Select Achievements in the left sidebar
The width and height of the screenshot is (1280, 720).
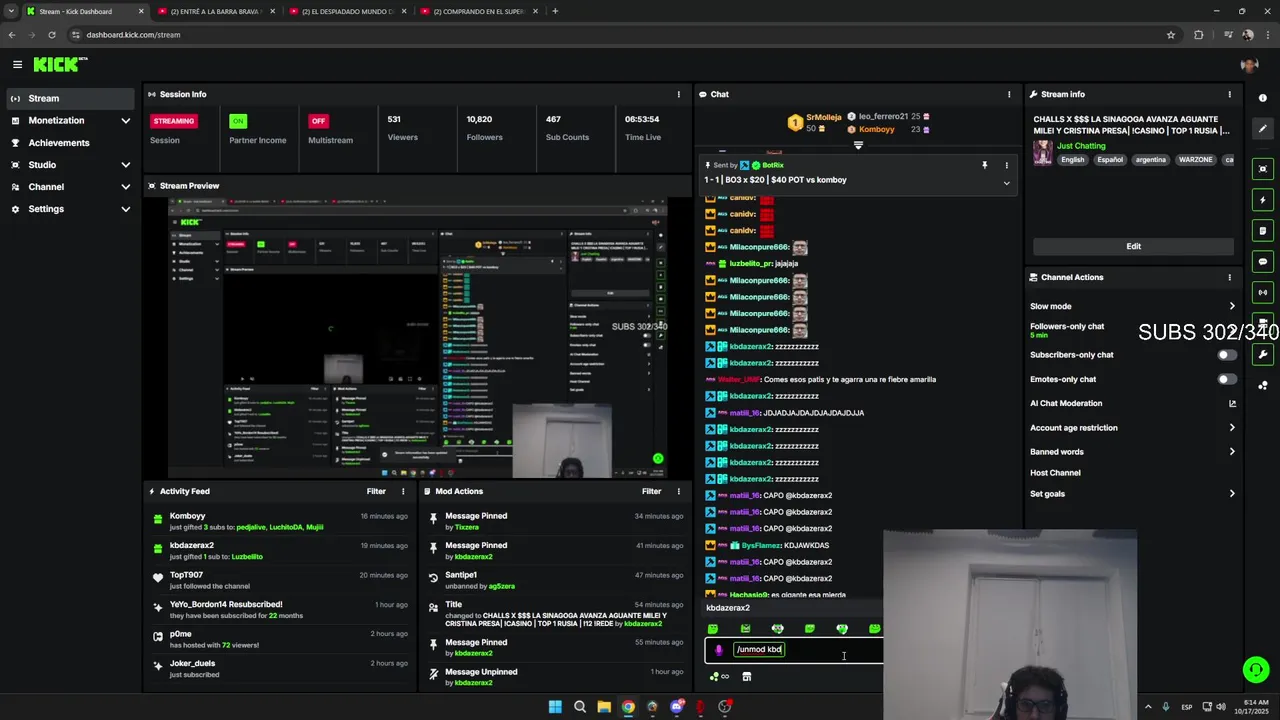tap(69, 143)
